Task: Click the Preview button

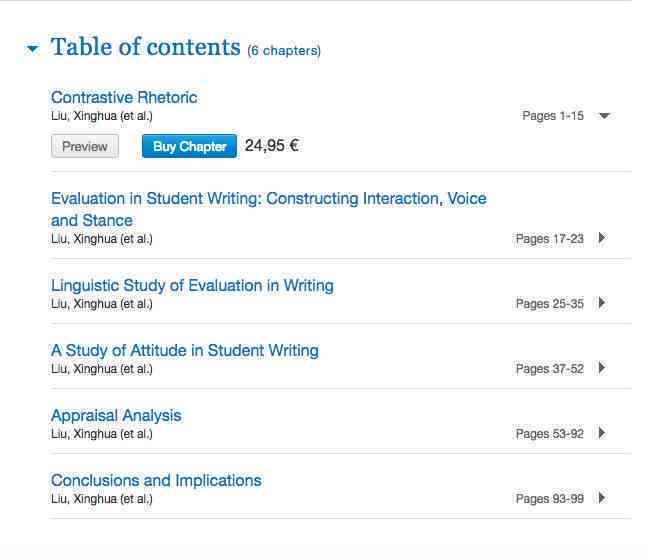Action: point(85,146)
